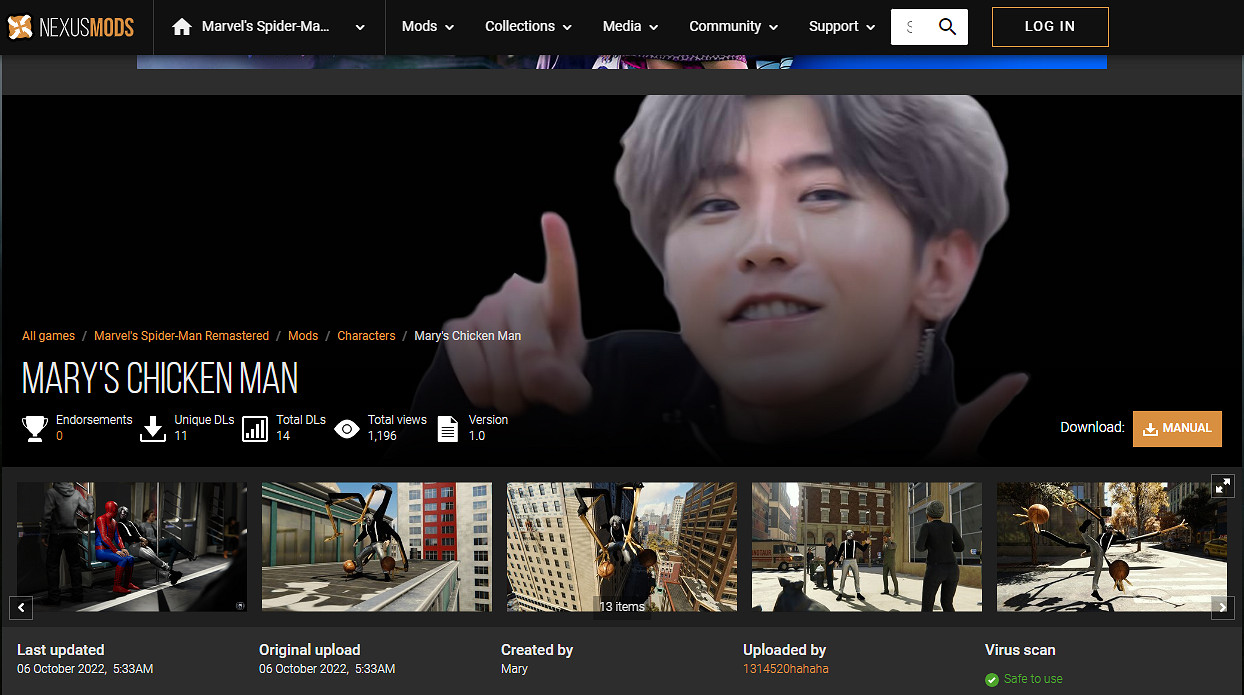Open the subway Spider-Man screenshot thumbnail
This screenshot has height=695, width=1244.
click(132, 546)
